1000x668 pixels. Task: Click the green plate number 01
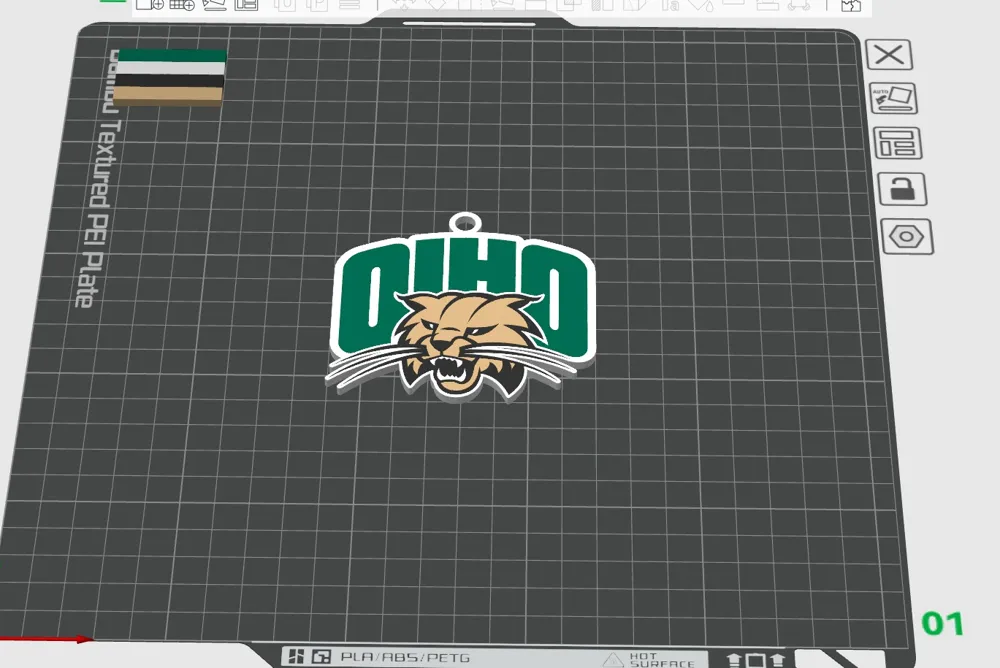(x=943, y=623)
